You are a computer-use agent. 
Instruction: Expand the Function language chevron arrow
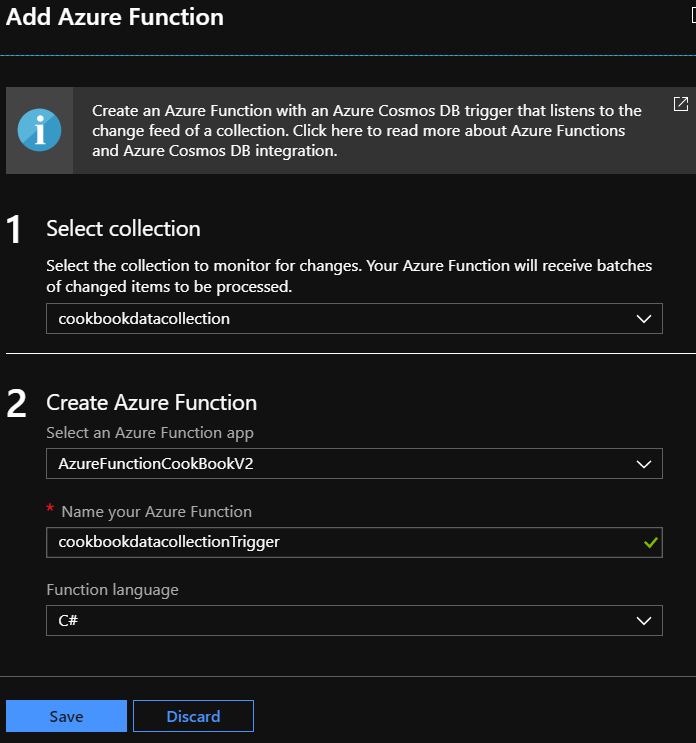click(644, 621)
